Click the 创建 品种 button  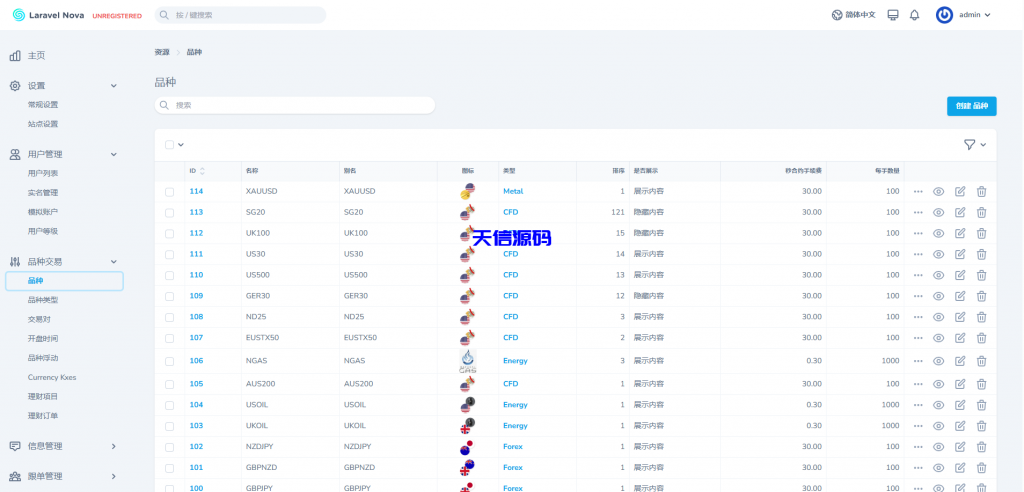(971, 106)
